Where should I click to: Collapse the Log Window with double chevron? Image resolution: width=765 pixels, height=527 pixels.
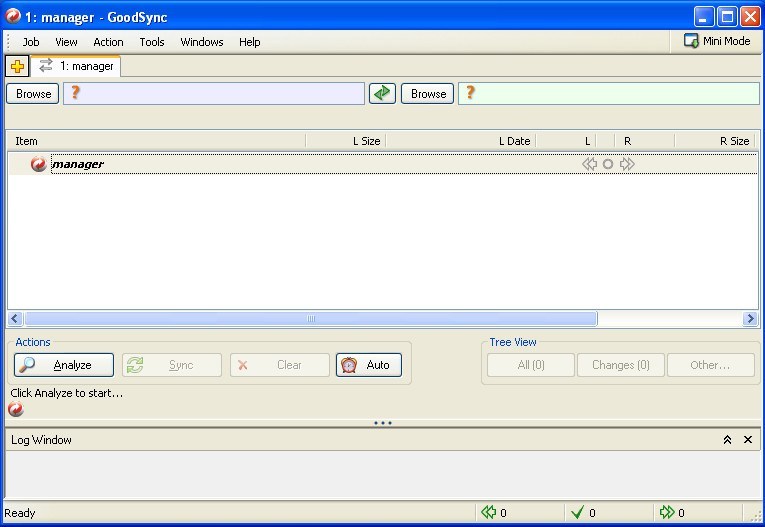click(727, 440)
